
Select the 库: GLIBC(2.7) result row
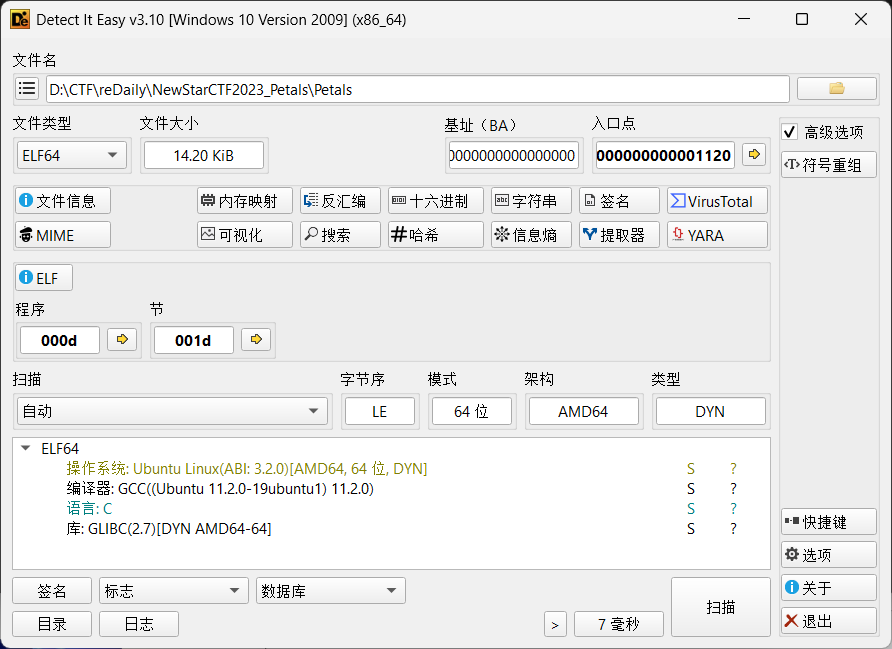click(x=169, y=528)
